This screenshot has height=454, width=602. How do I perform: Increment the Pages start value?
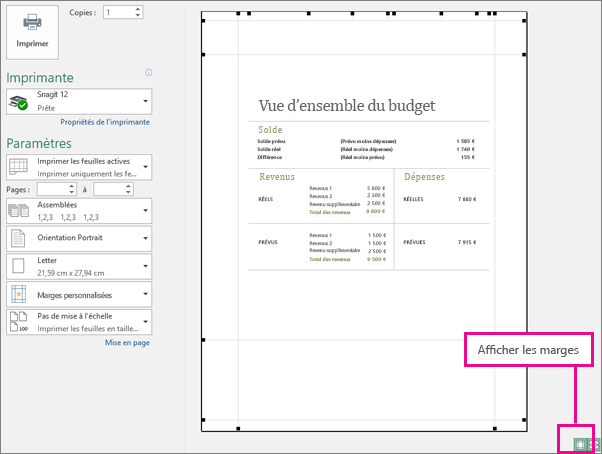click(72, 186)
